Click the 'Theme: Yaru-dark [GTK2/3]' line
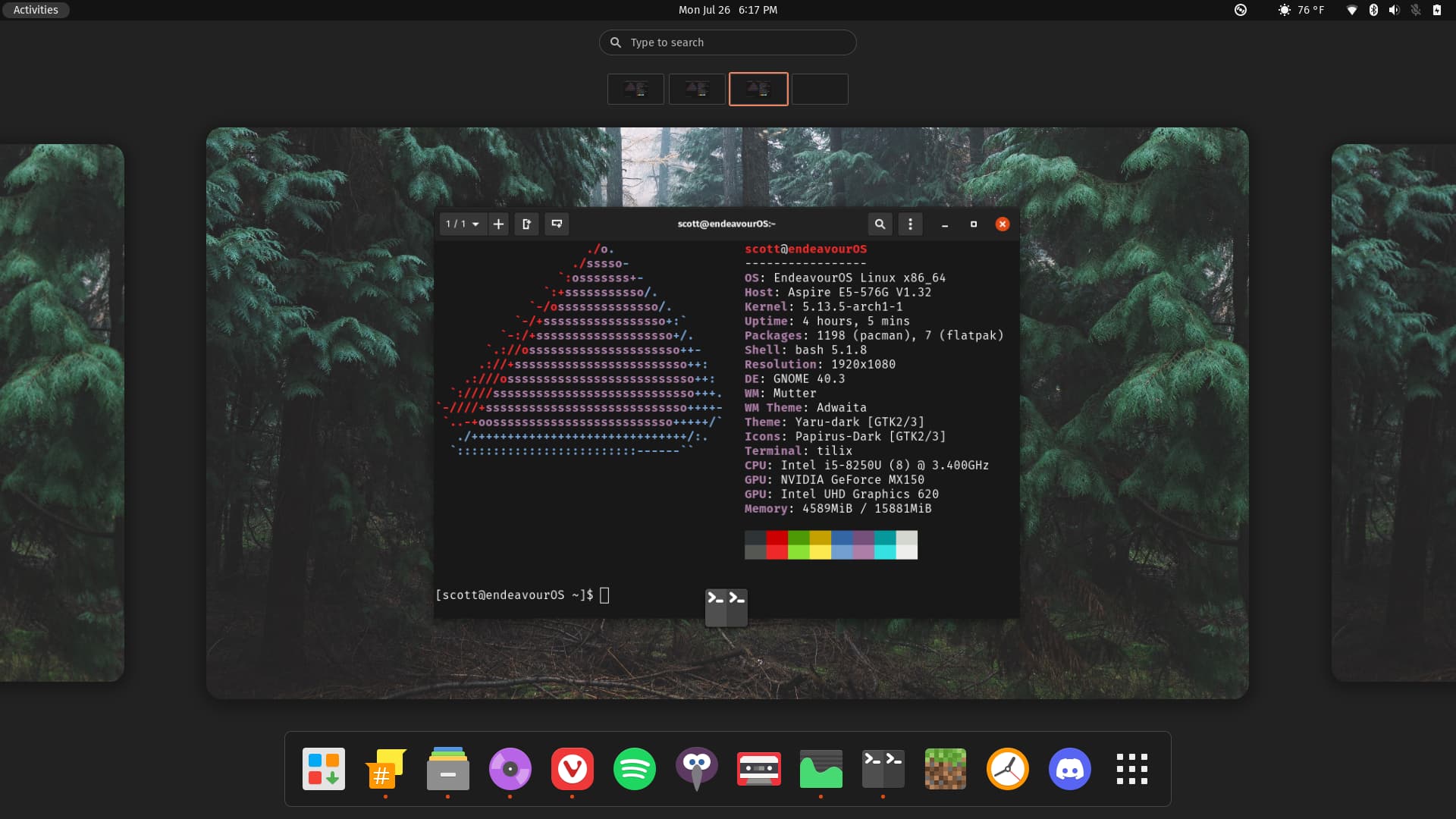This screenshot has height=819, width=1456. coord(834,422)
